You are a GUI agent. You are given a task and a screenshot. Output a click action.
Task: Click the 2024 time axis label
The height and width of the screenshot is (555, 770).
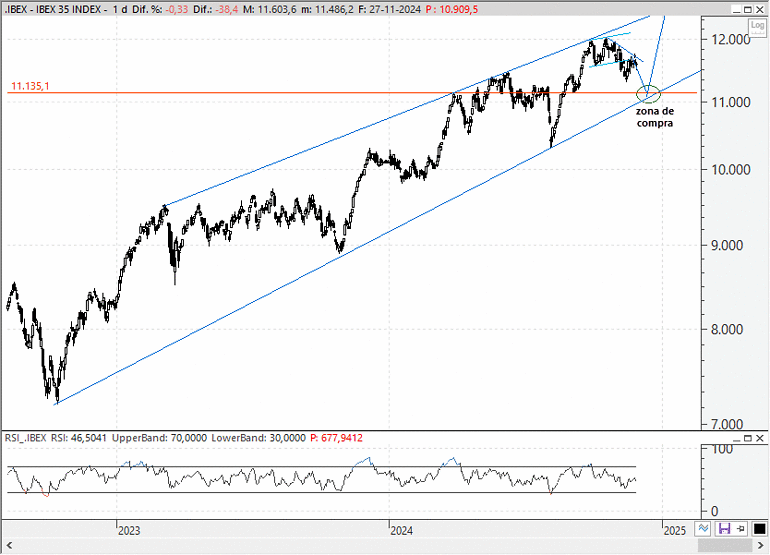pos(402,530)
